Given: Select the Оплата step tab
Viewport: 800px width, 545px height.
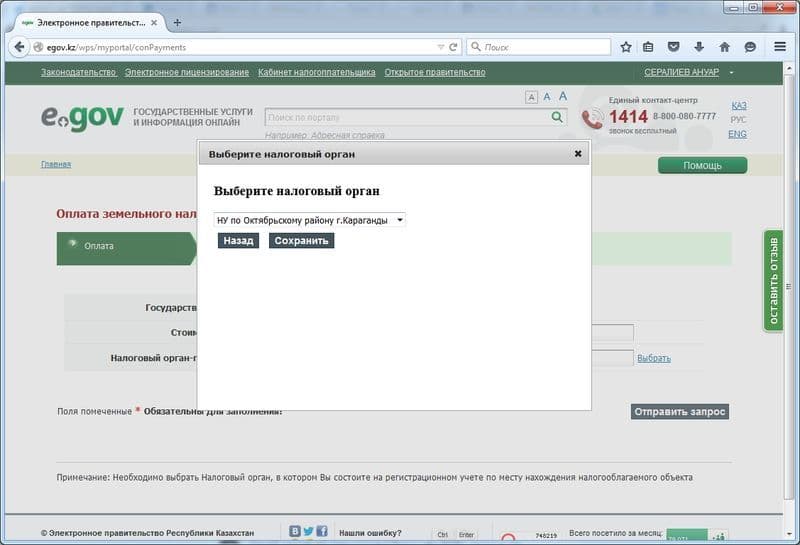Looking at the screenshot, I should (x=127, y=249).
